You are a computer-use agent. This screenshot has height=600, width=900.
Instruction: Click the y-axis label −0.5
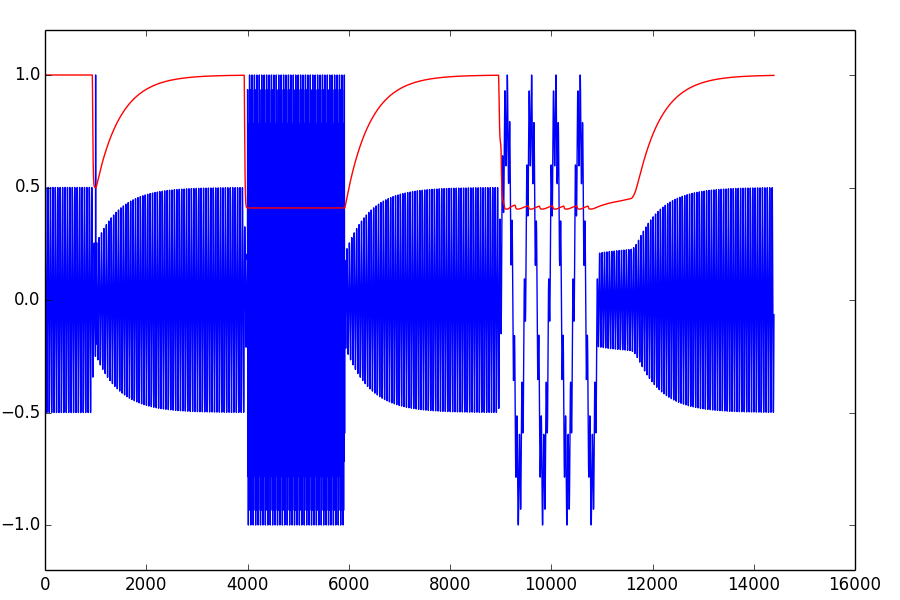pyautogui.click(x=21, y=412)
